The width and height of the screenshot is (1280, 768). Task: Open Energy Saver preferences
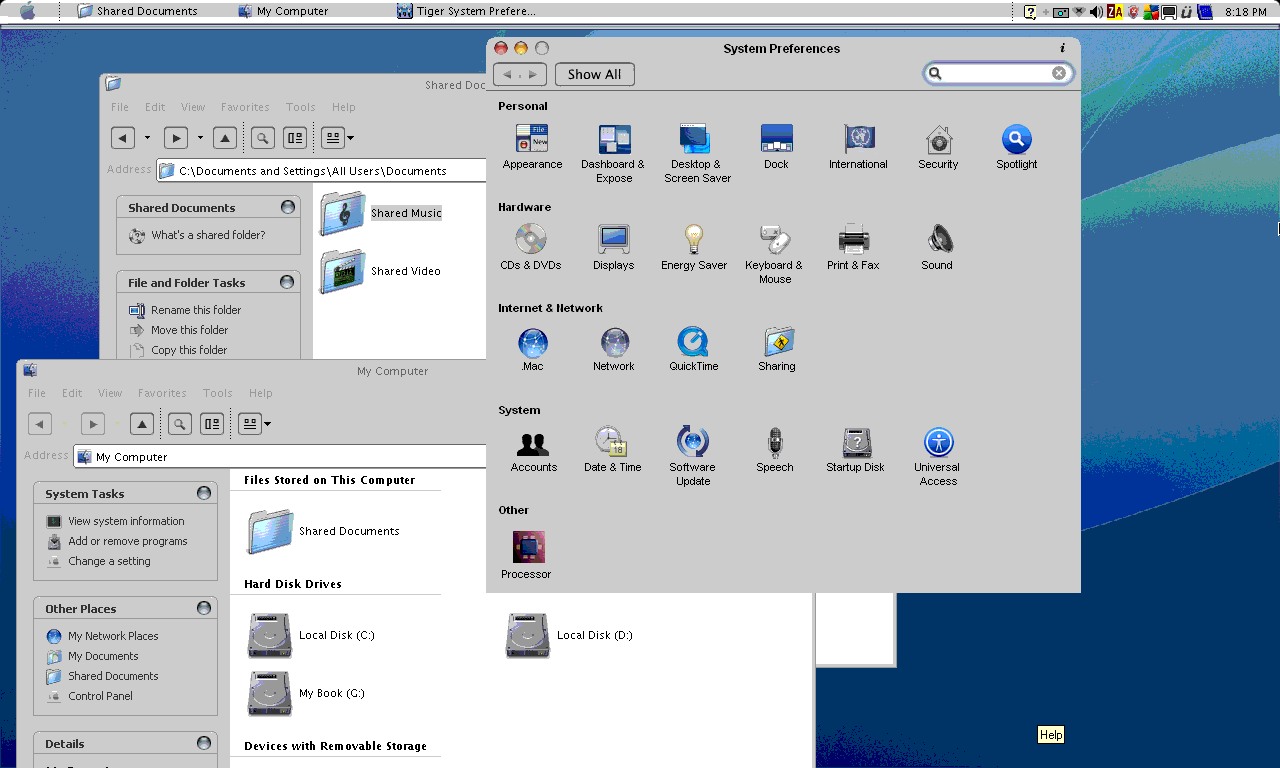pyautogui.click(x=694, y=248)
